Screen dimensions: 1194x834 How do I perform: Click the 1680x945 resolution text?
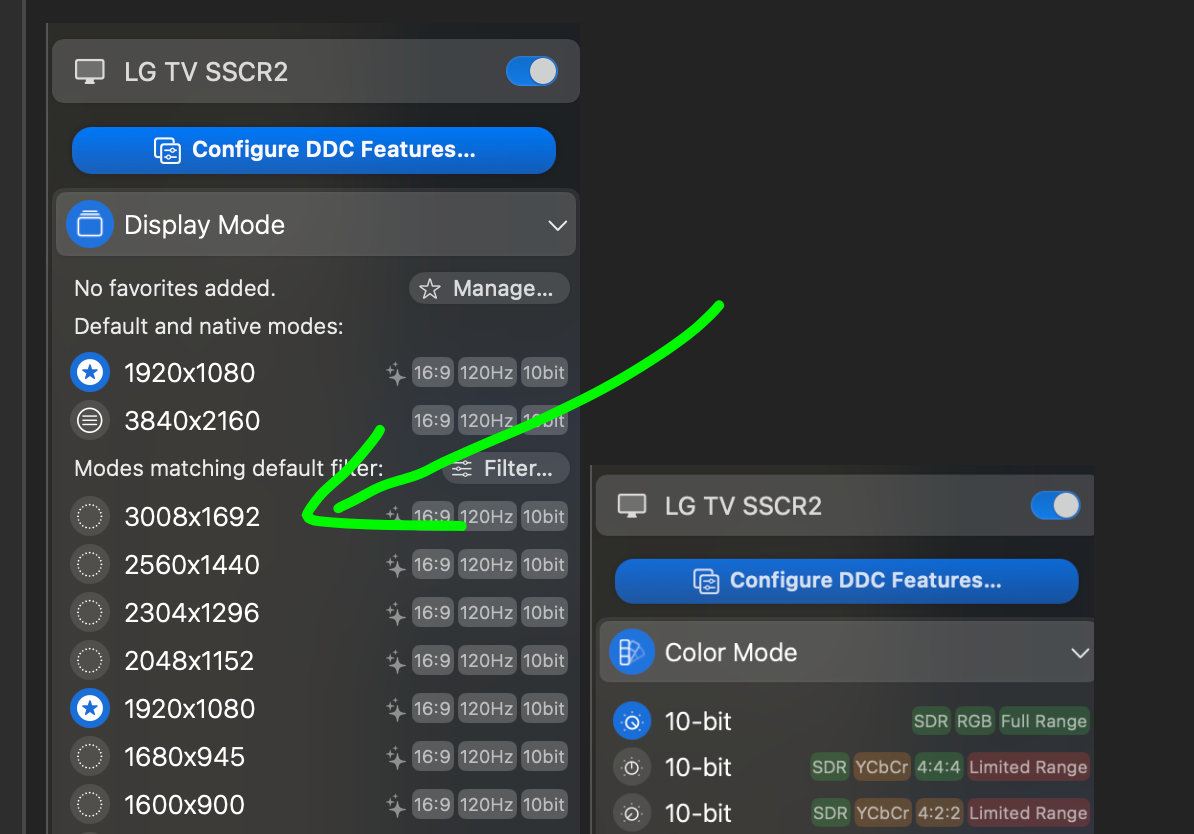tap(184, 757)
